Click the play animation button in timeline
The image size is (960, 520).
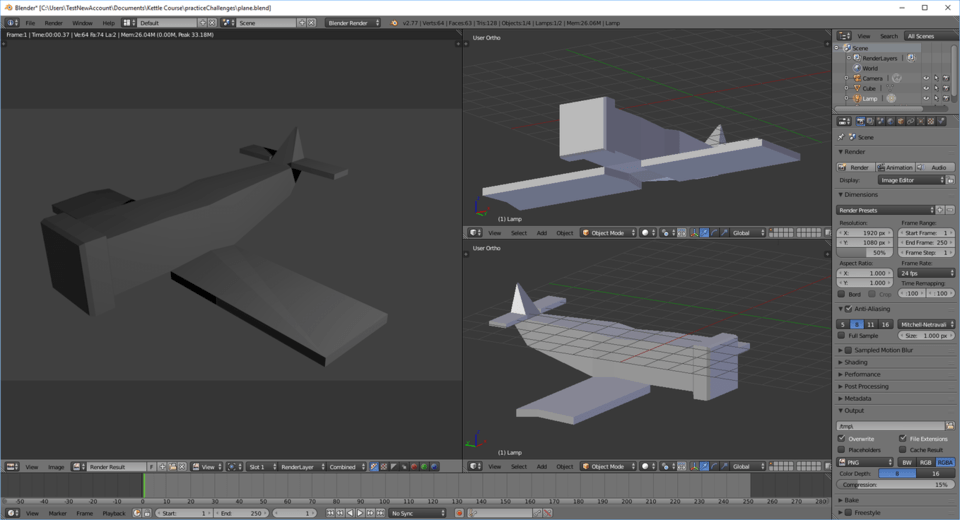[360, 513]
